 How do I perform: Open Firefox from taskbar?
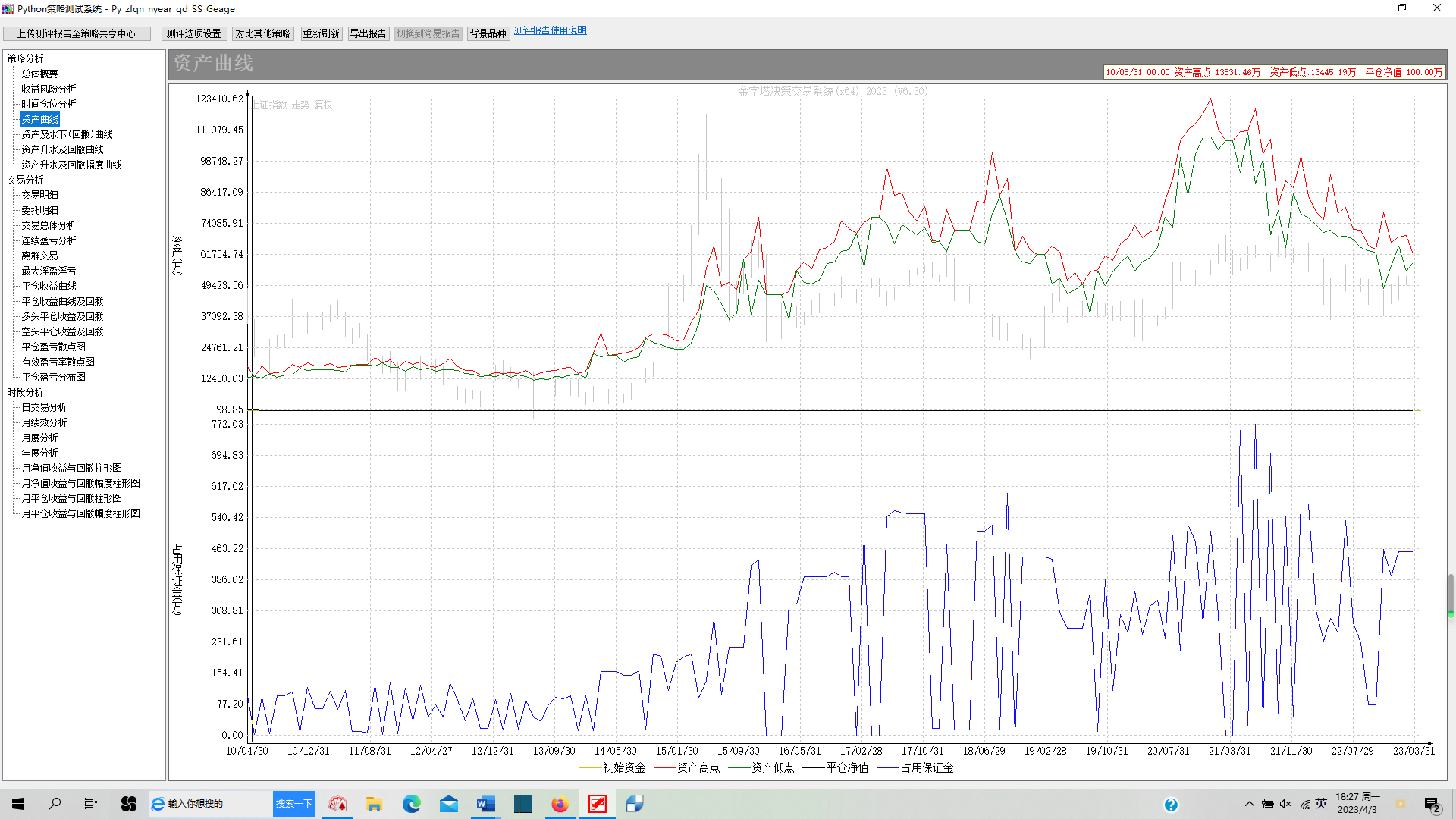[x=560, y=804]
